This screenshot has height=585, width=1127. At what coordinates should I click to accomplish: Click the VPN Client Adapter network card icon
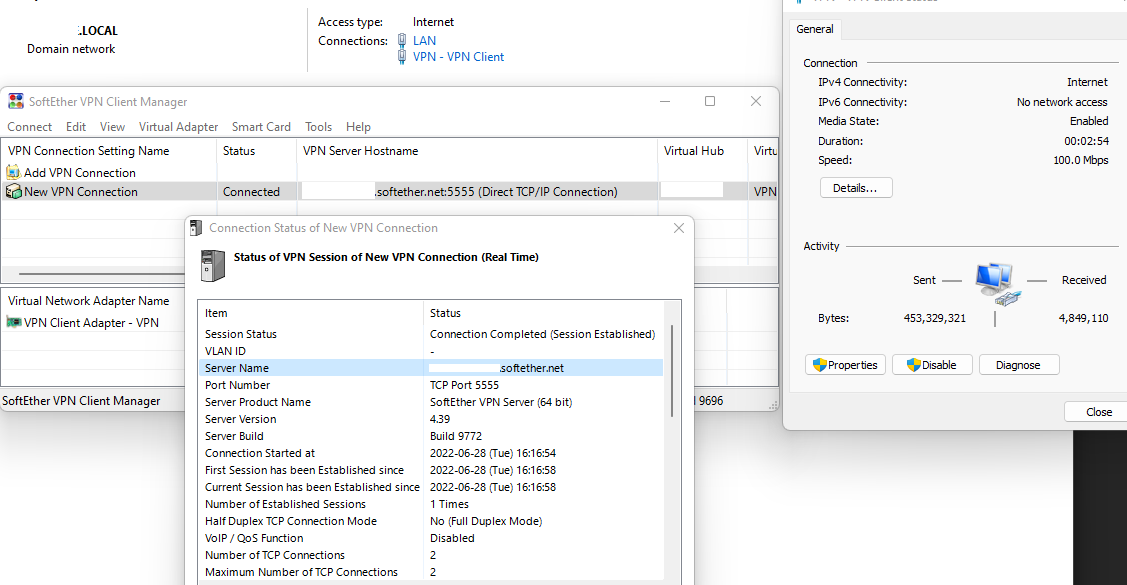click(14, 323)
